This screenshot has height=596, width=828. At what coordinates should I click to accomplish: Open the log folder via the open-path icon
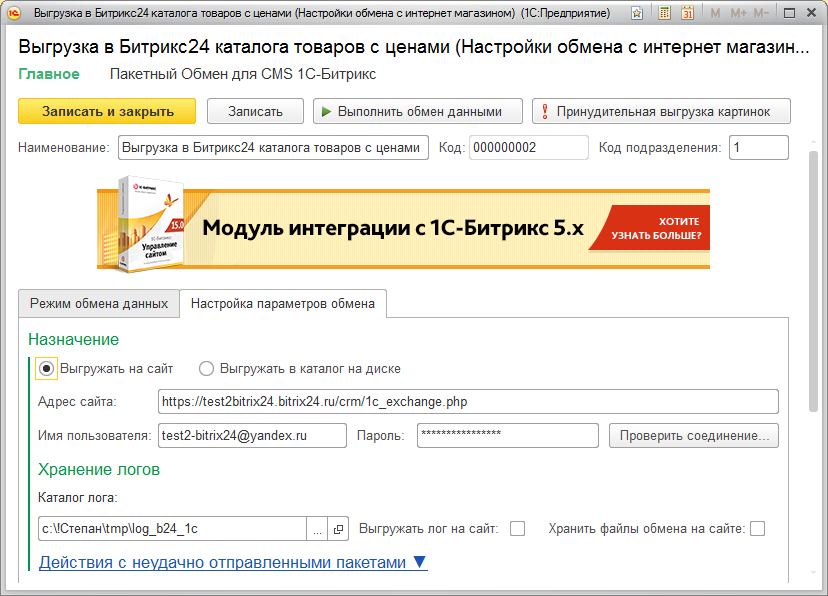pos(338,528)
